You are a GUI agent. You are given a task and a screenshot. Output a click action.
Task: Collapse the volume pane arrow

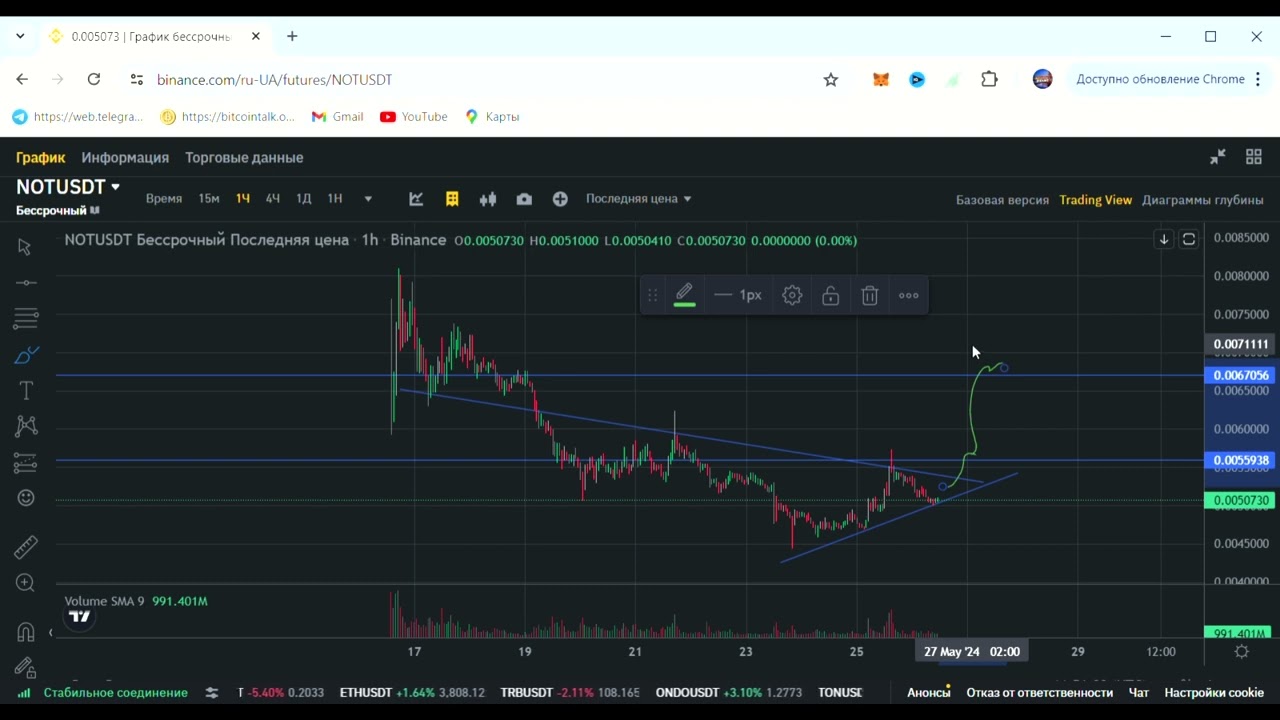[x=51, y=632]
